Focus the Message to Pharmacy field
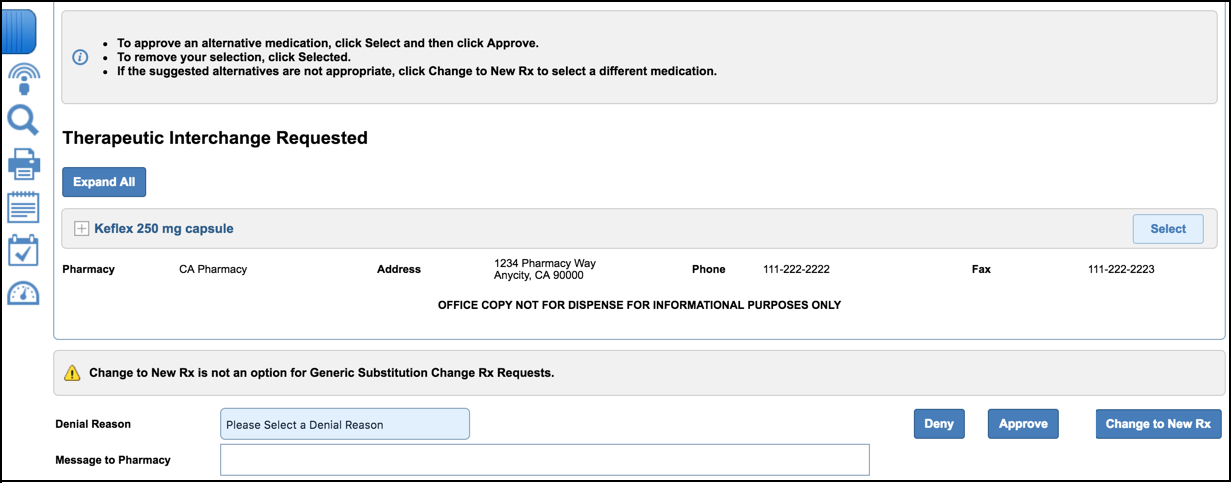This screenshot has height=483, width=1231. 544,460
